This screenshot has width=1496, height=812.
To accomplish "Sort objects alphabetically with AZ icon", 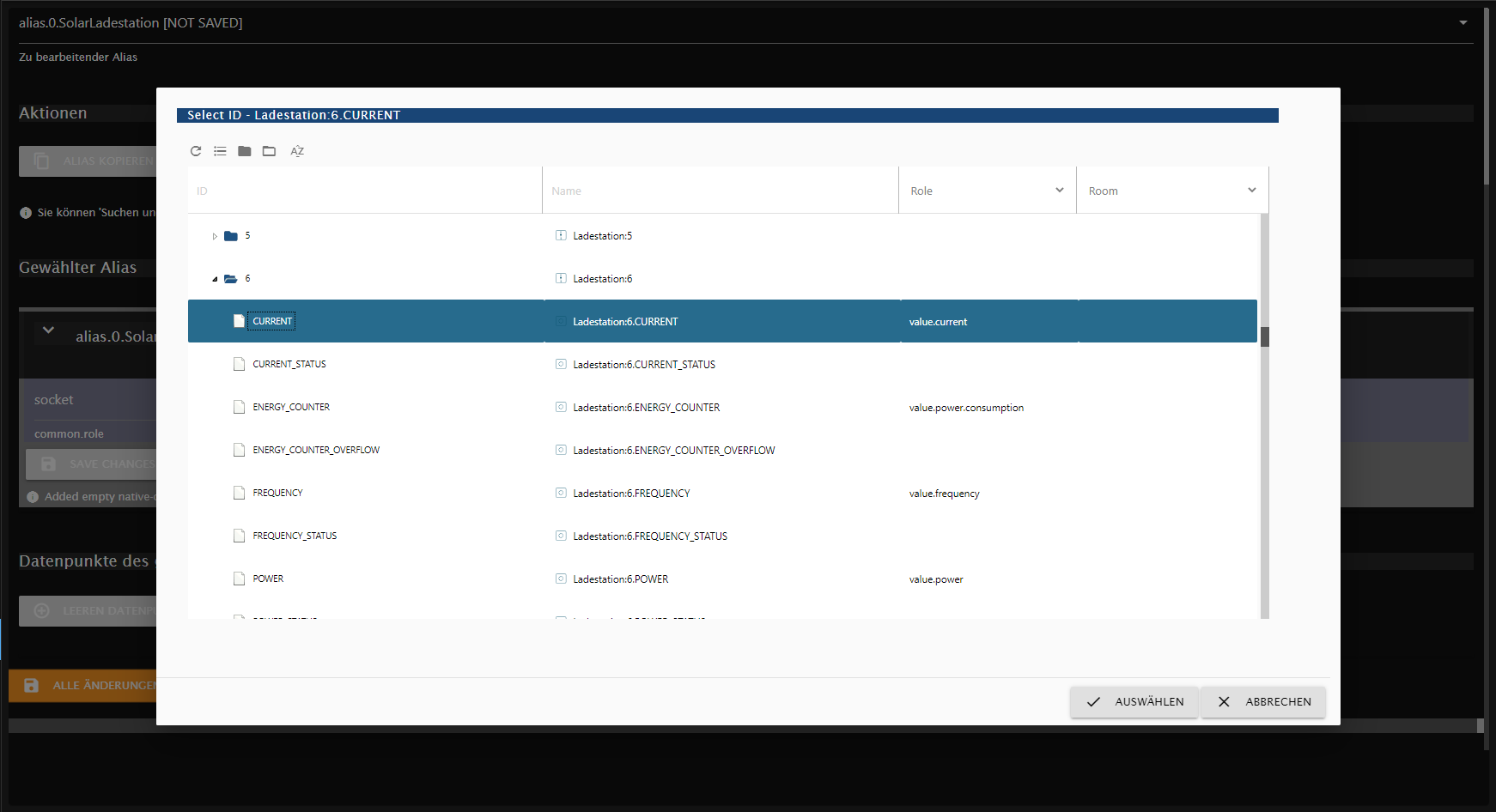I will tap(297, 151).
